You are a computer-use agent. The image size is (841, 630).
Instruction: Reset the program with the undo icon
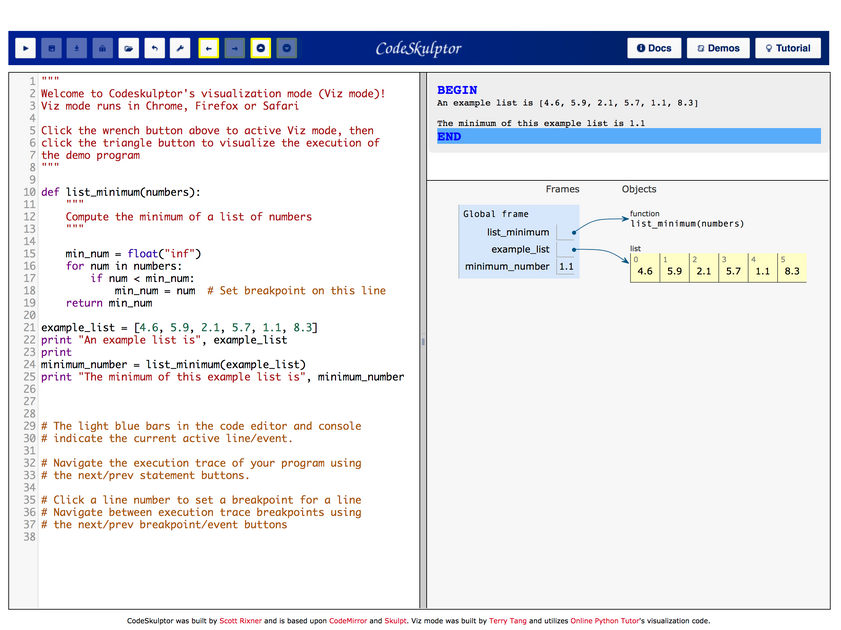click(x=155, y=48)
